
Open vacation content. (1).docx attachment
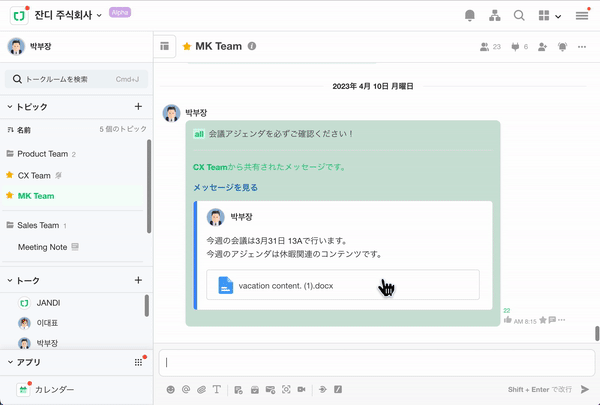click(x=343, y=285)
